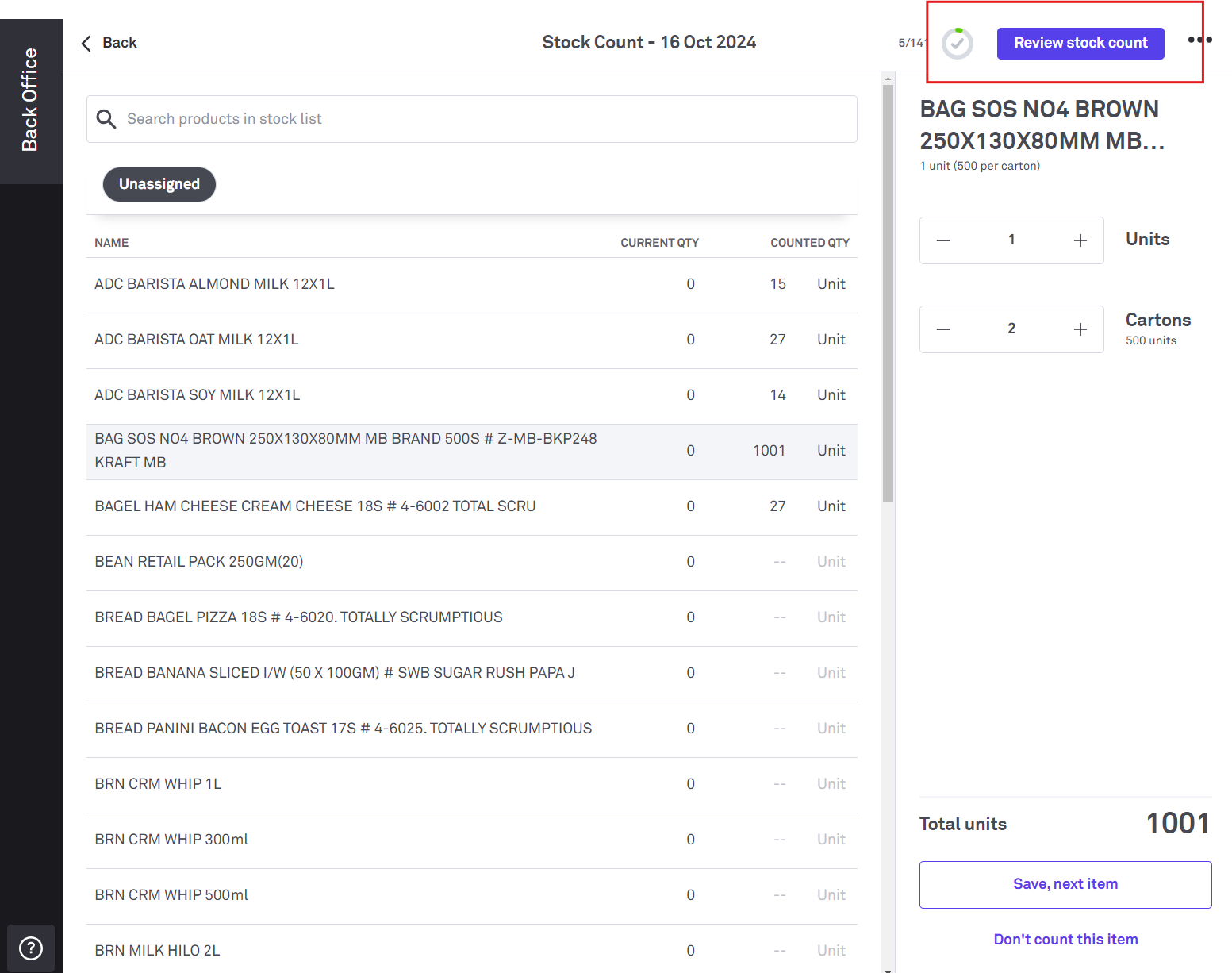The width and height of the screenshot is (1232, 973).
Task: Click the count progress checkmark circle
Action: point(958,44)
